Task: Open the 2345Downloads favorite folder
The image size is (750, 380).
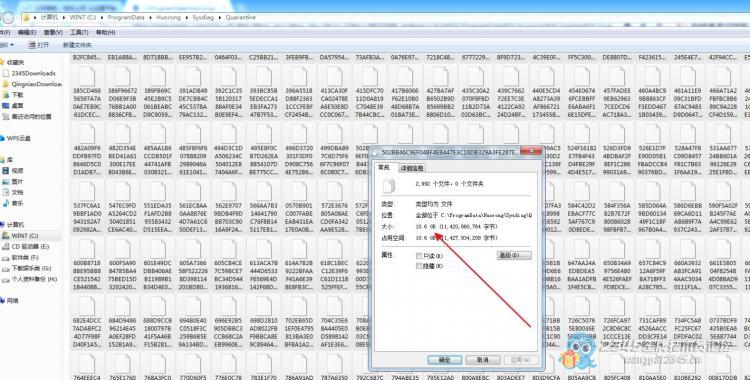Action: [x=33, y=73]
